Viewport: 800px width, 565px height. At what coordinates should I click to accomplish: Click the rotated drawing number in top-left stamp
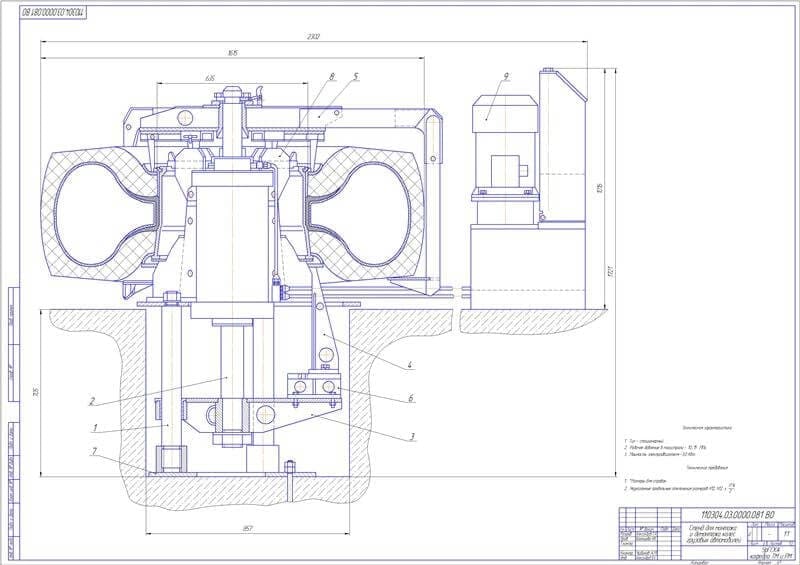[53, 12]
